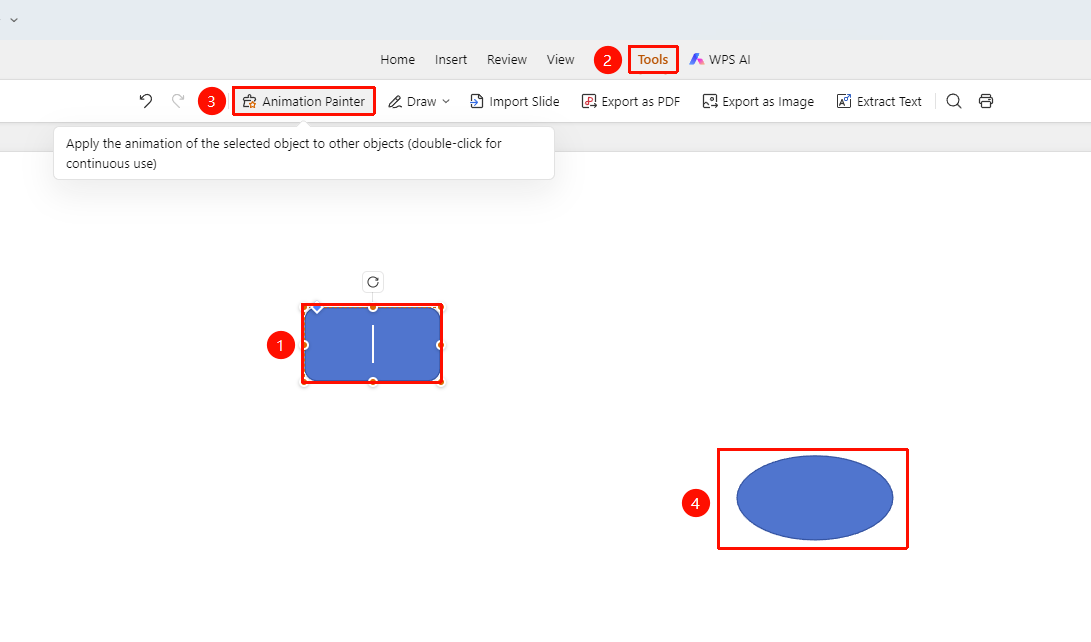Select the Animation Painter tool

[303, 102]
